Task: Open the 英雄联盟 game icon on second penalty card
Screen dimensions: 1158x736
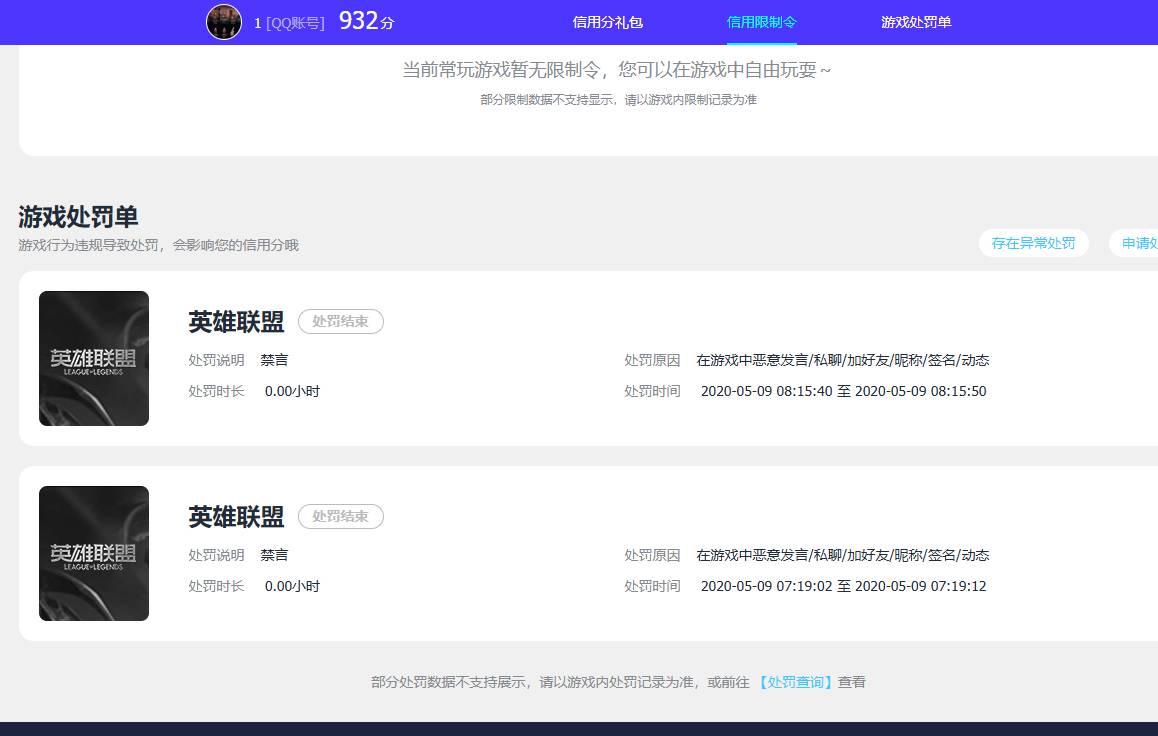Action: [x=93, y=553]
